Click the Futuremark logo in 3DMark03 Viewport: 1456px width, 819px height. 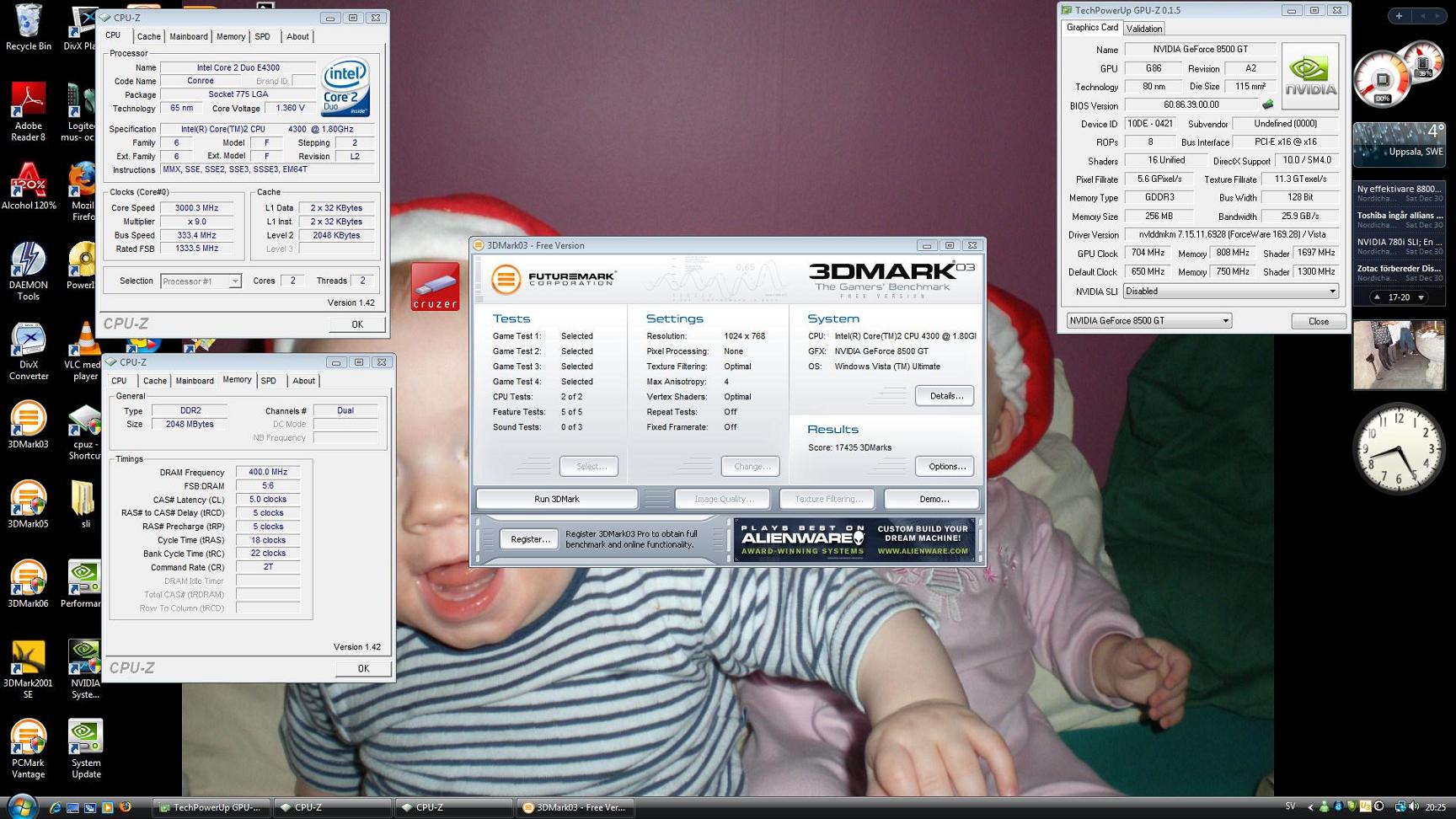coord(554,279)
